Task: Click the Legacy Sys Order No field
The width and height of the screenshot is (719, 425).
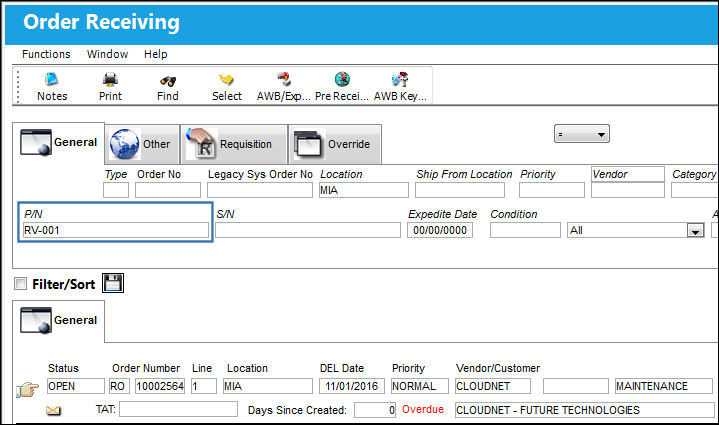Action: [260, 190]
